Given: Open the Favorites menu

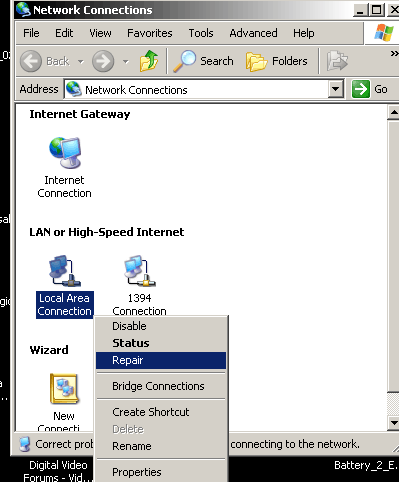Looking at the screenshot, I should pos(150,33).
